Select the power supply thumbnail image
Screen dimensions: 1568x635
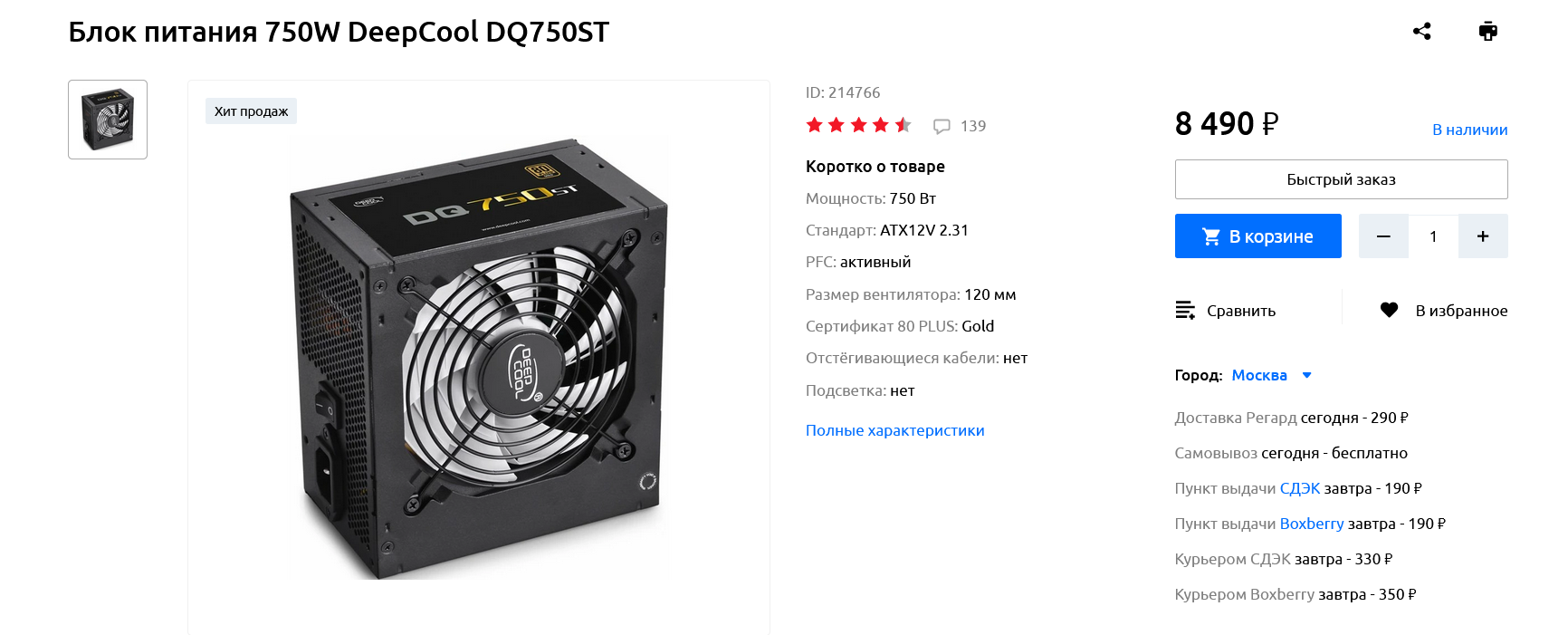108,120
